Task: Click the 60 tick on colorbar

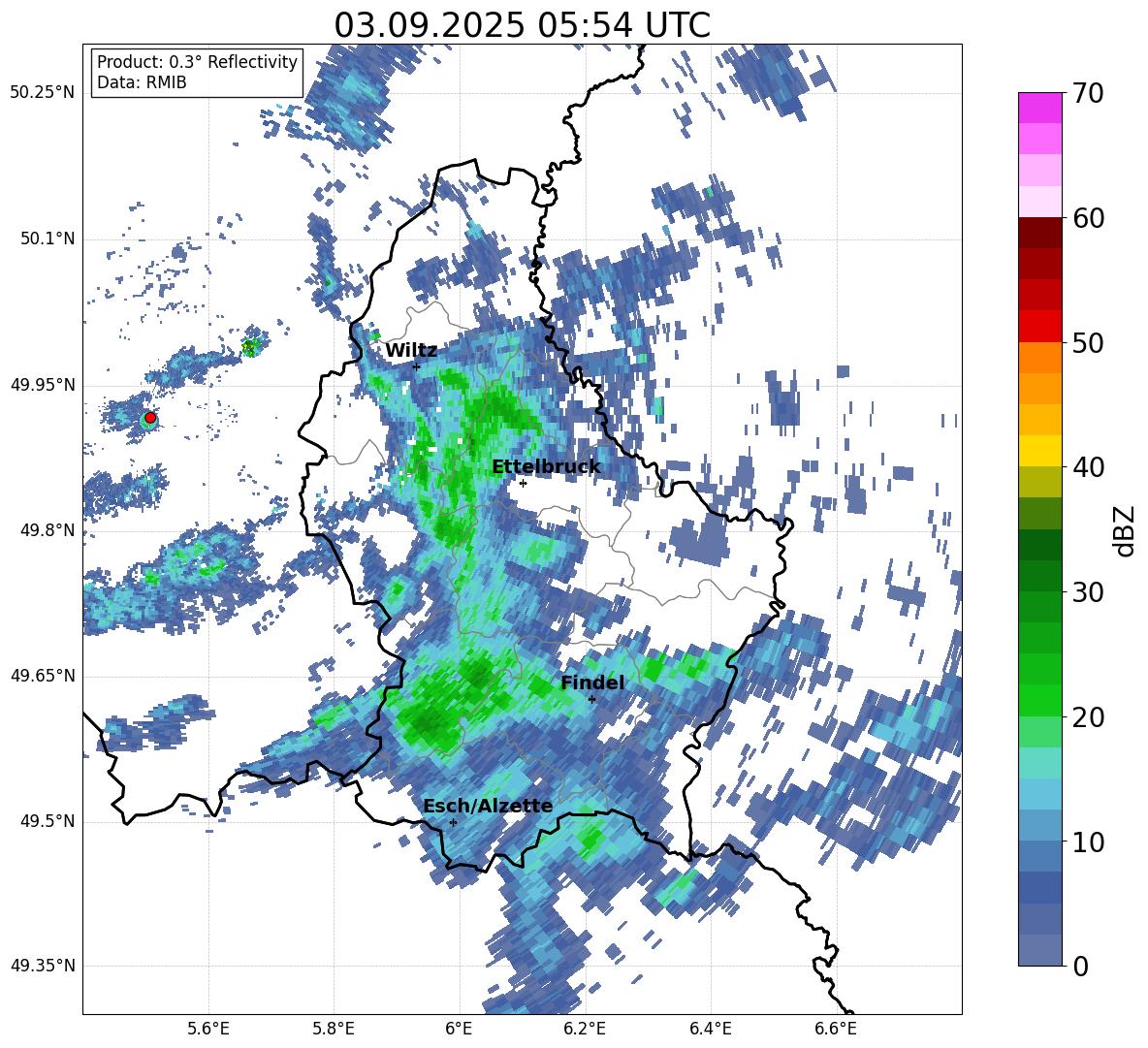Action: pyautogui.click(x=1088, y=218)
